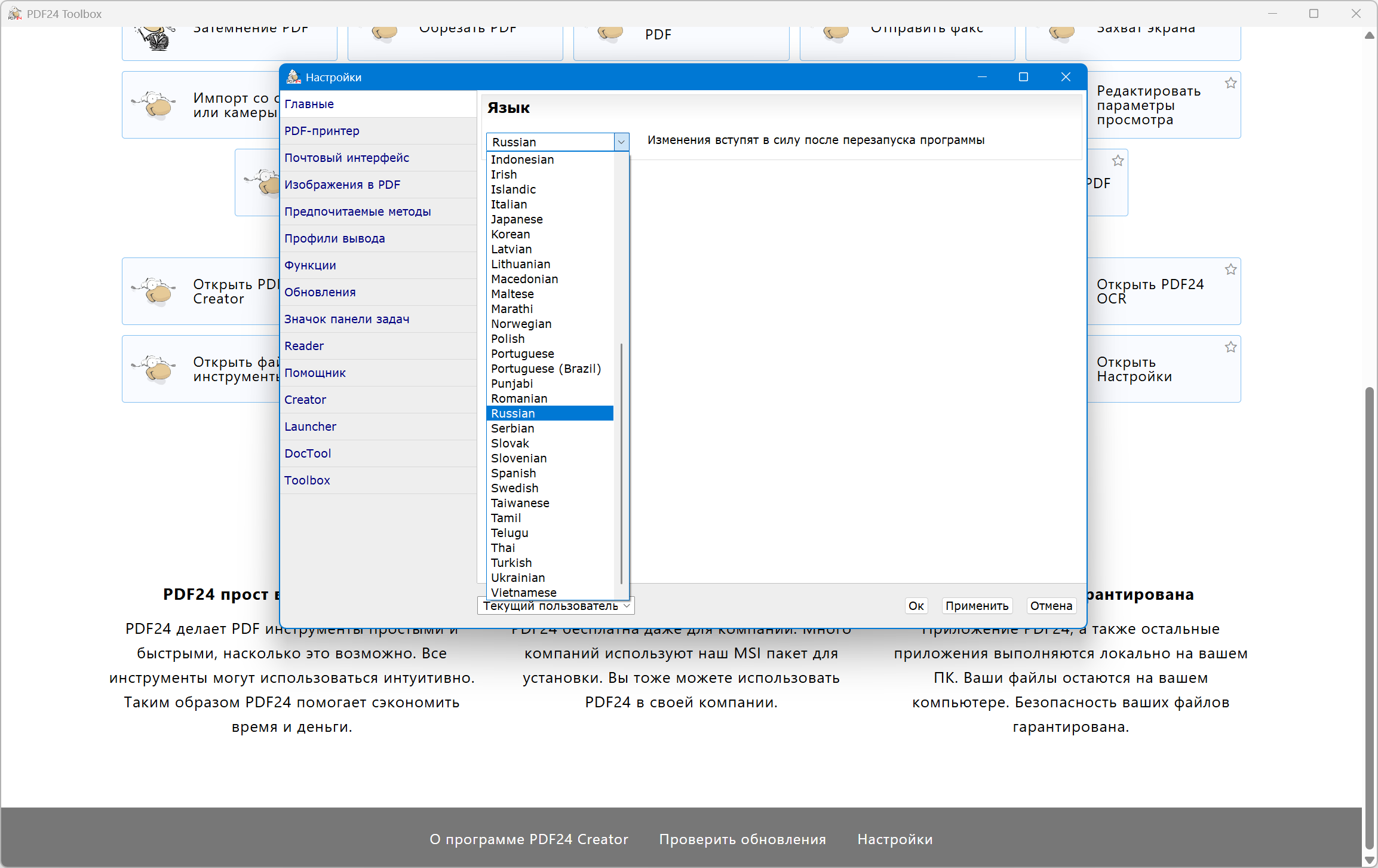
Task: Toggle favorite star on 'Открыть Настройки' tile
Action: (x=1230, y=347)
